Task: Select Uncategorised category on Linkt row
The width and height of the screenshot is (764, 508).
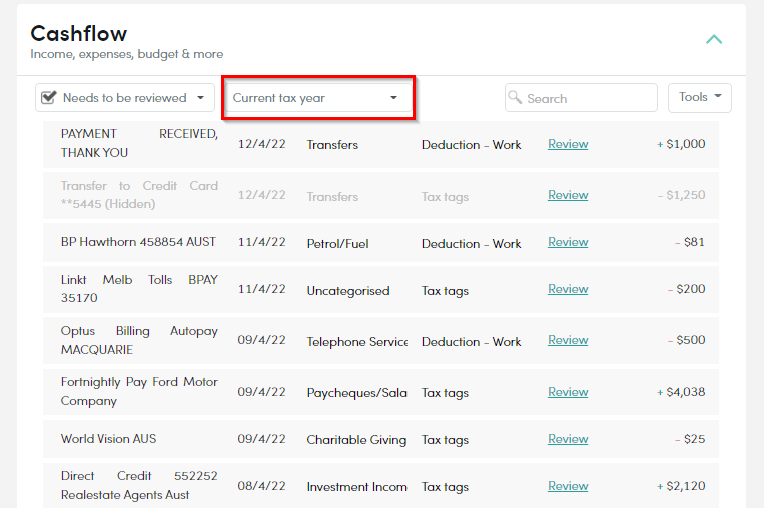Action: (x=348, y=291)
